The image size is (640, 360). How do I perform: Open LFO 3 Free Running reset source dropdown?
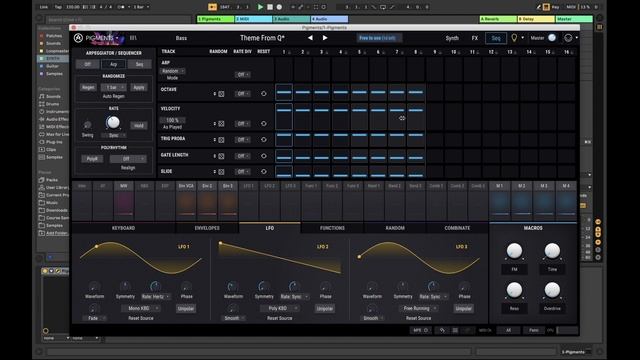point(418,309)
